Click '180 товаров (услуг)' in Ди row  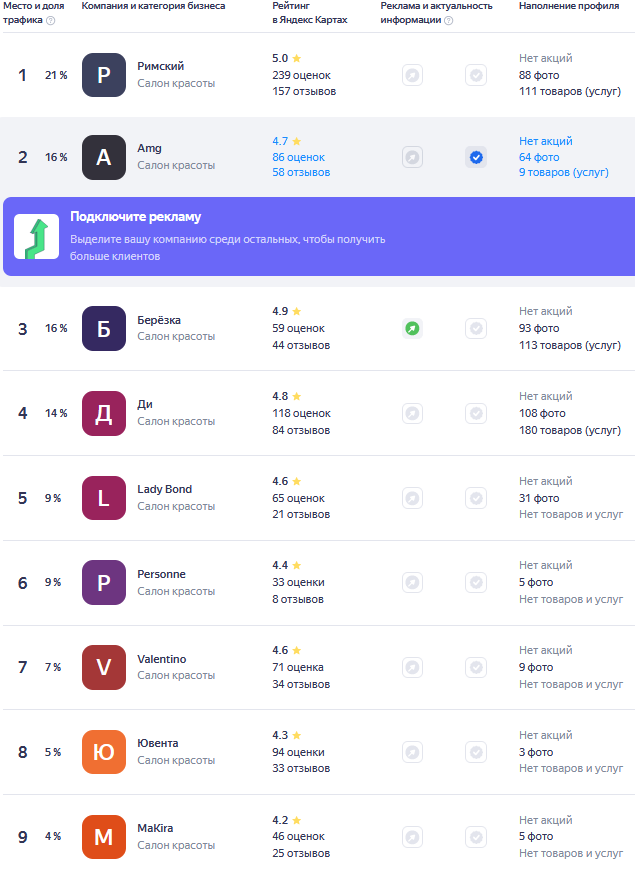click(570, 430)
